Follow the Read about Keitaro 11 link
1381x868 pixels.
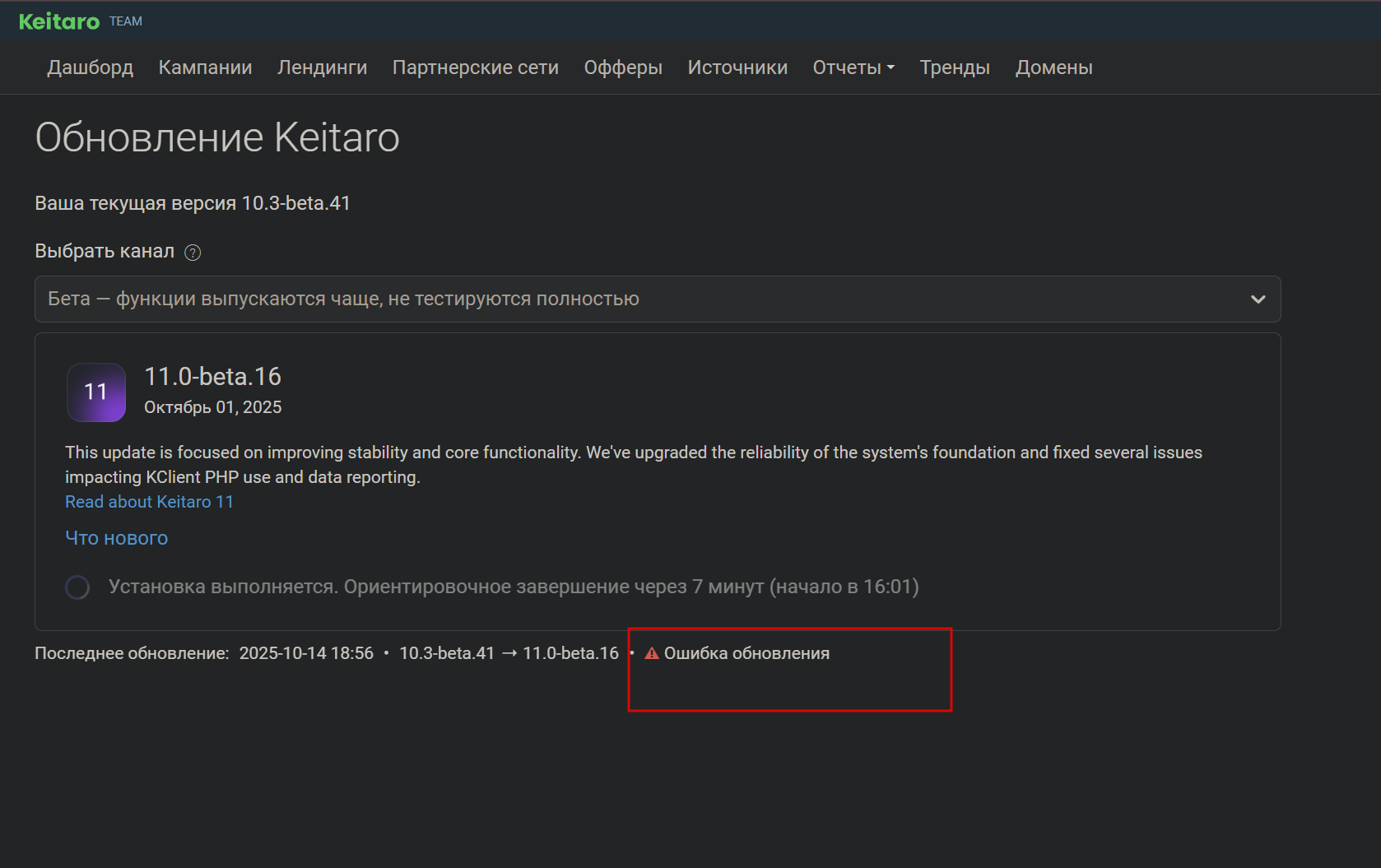pyautogui.click(x=149, y=502)
